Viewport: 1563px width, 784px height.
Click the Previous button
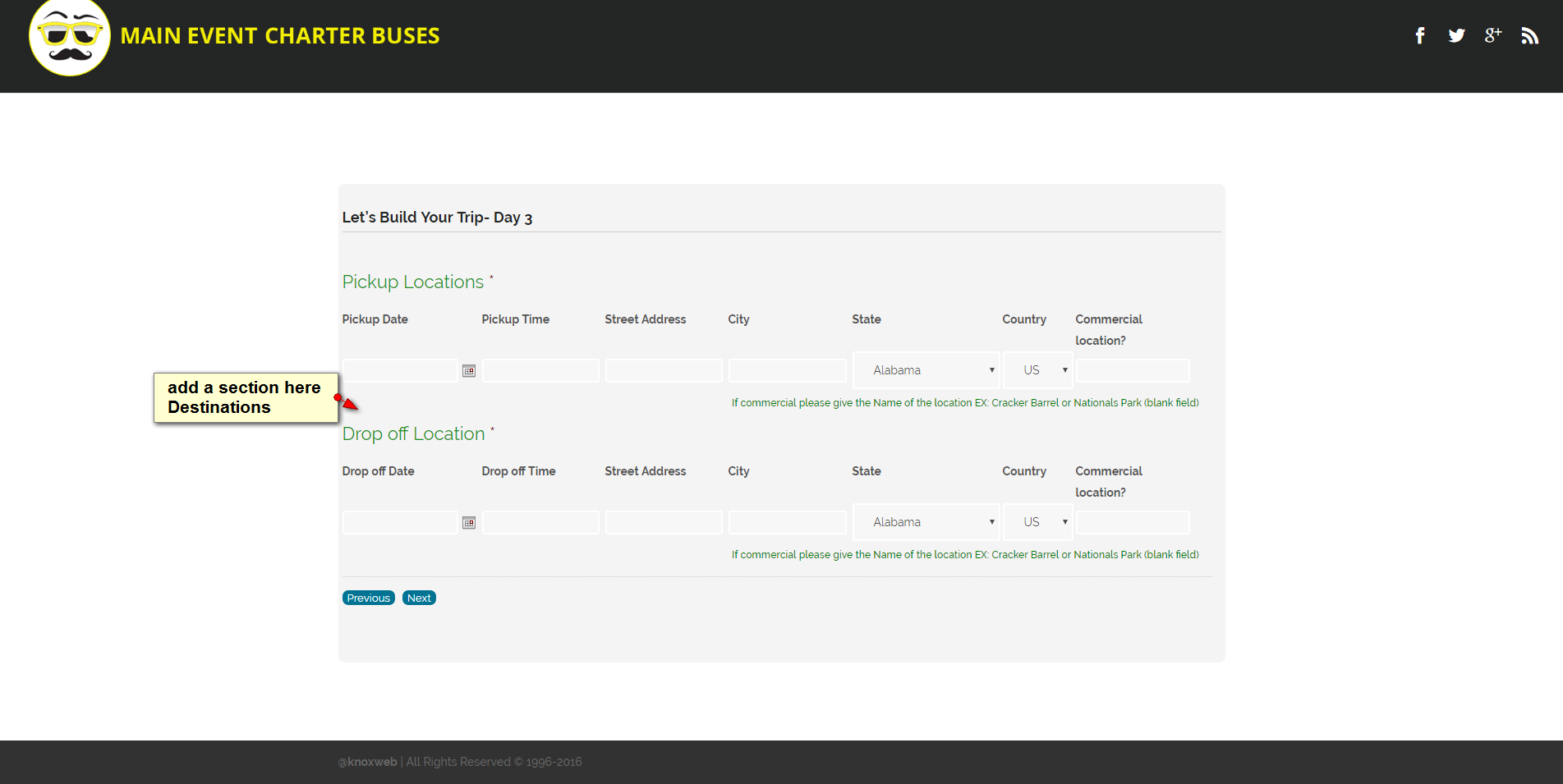coord(369,598)
